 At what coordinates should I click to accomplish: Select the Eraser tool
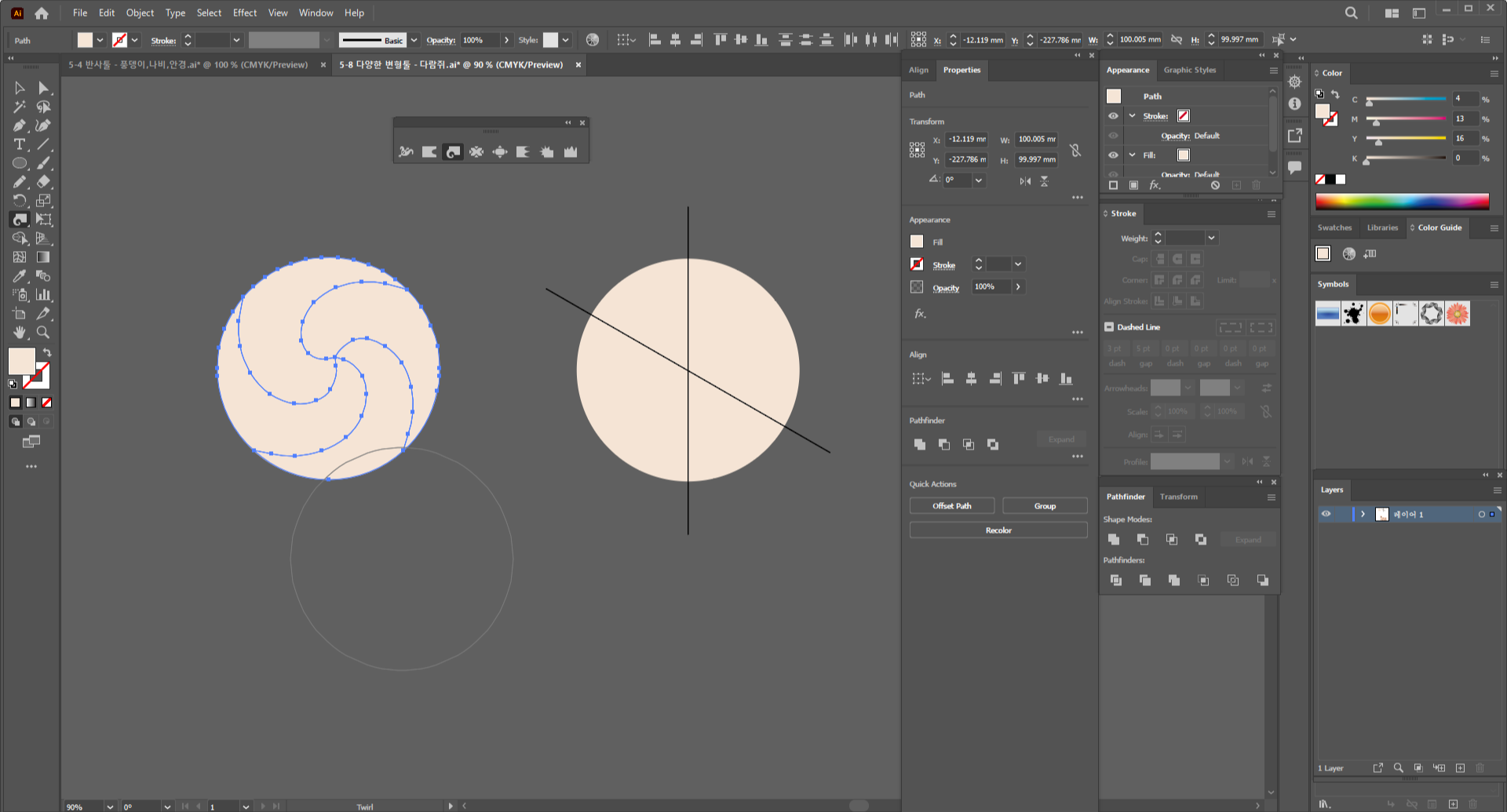pyautogui.click(x=44, y=182)
